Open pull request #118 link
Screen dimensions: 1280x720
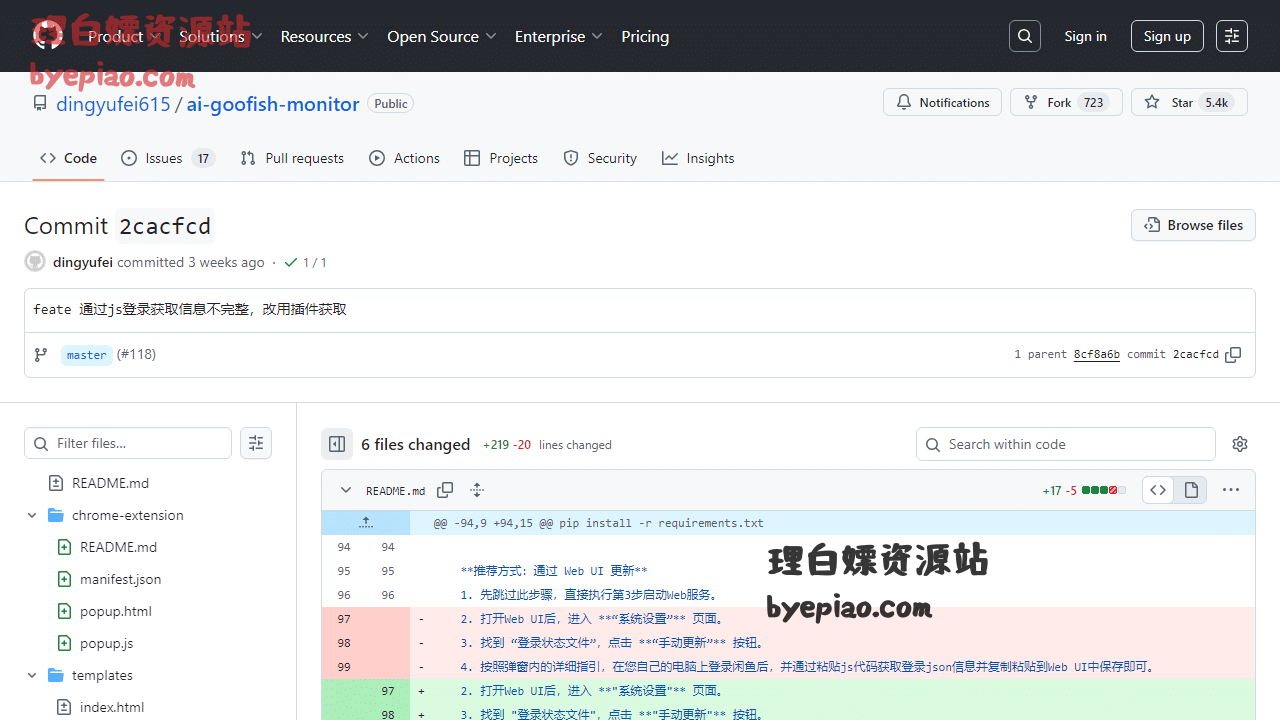click(136, 354)
